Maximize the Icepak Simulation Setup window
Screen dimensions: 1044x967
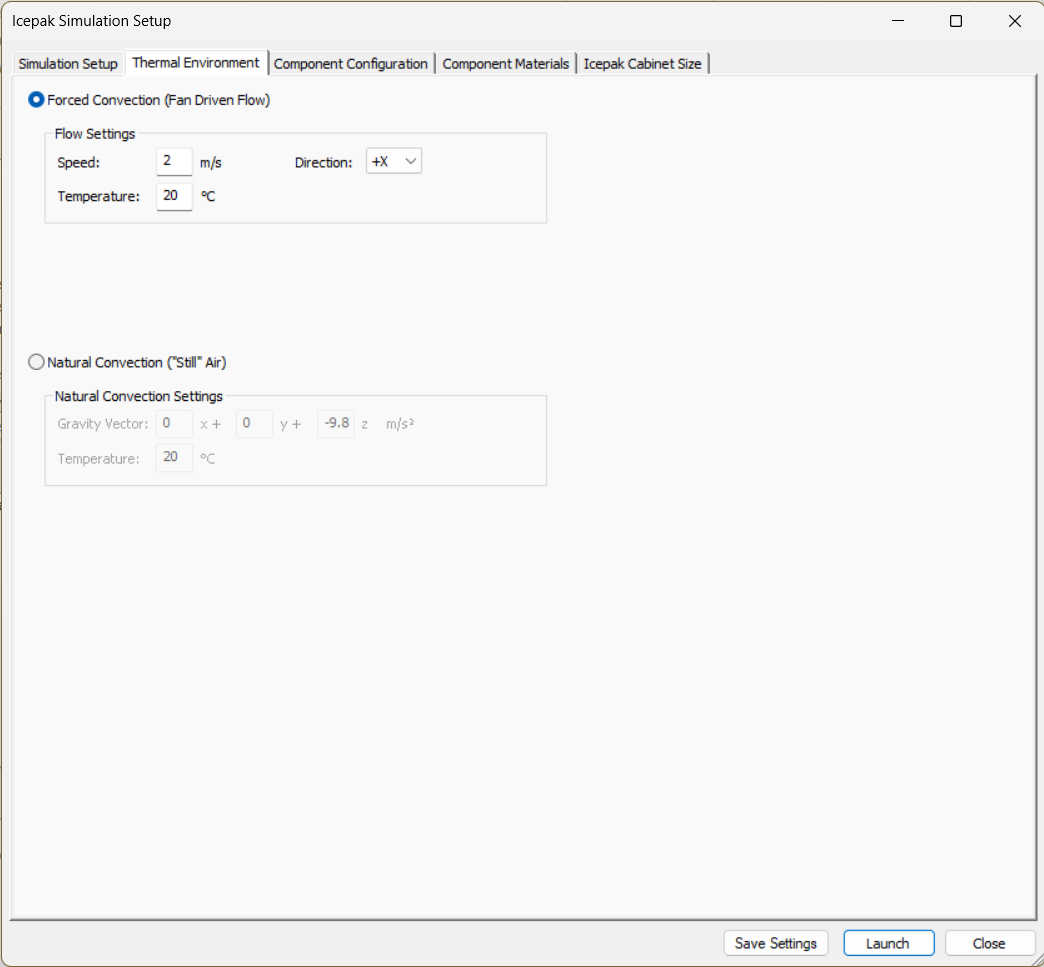click(956, 21)
